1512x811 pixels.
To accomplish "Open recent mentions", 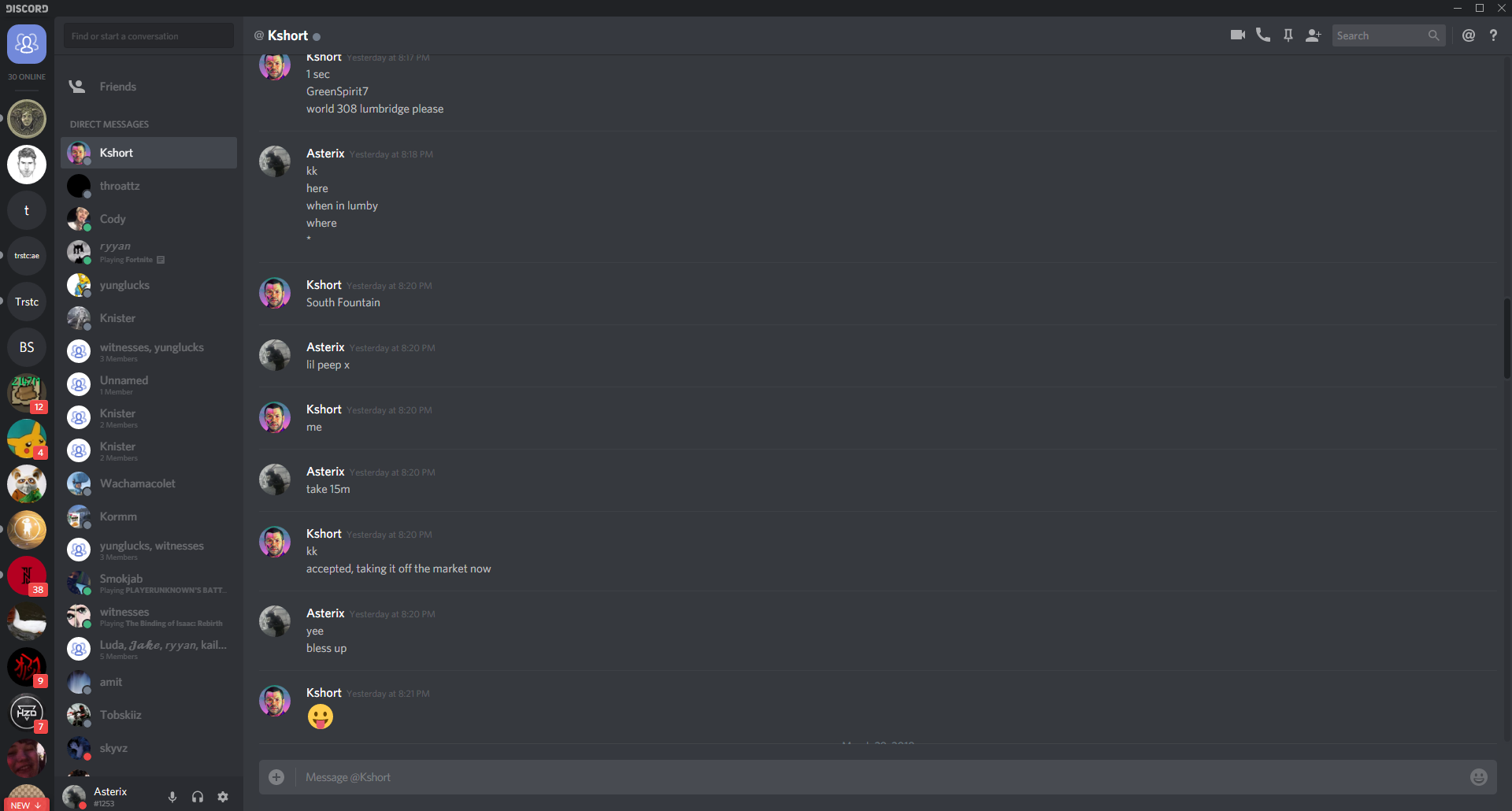I will coord(1469,35).
